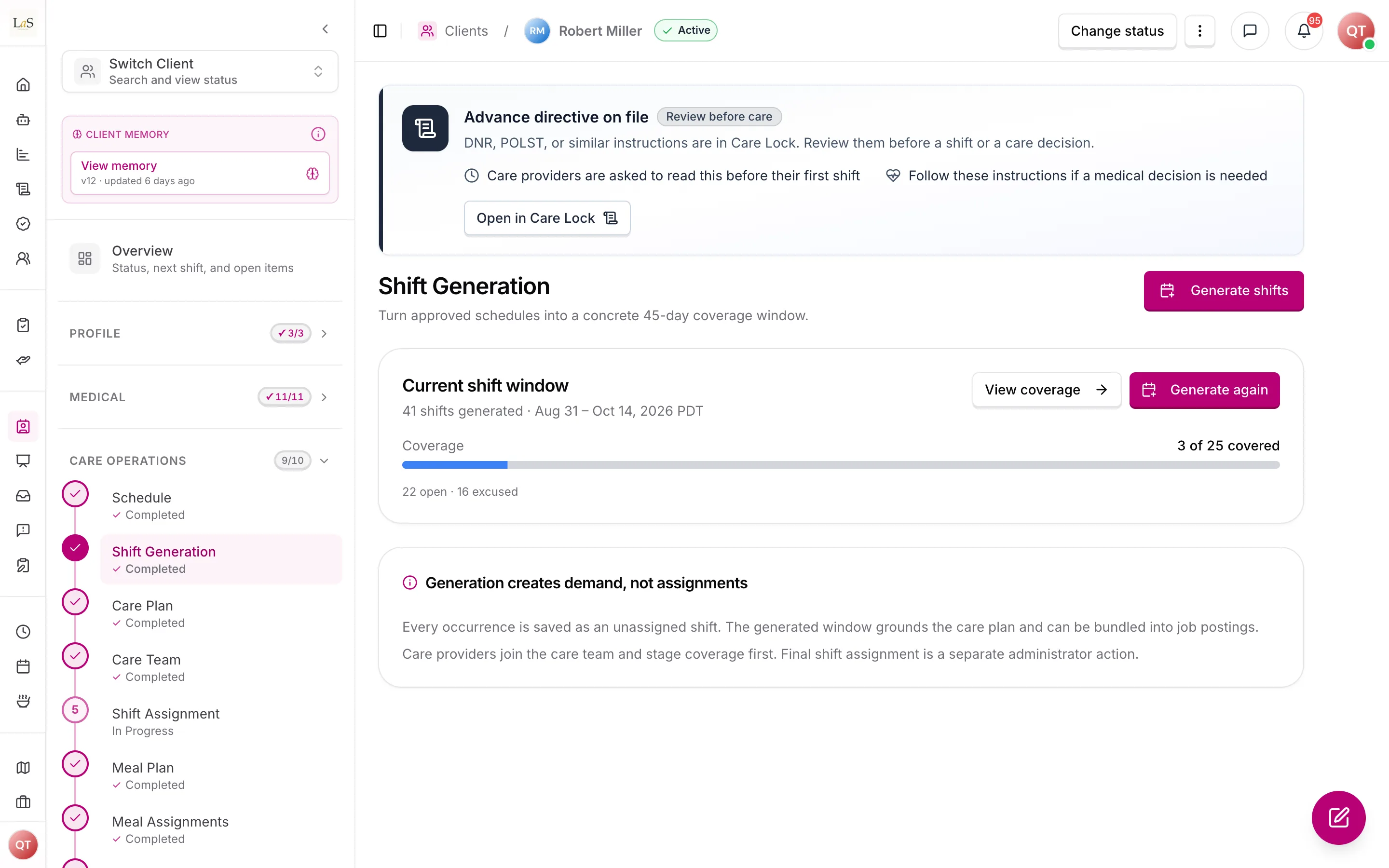
Task: Open the Switch Client selector
Action: tap(200, 71)
